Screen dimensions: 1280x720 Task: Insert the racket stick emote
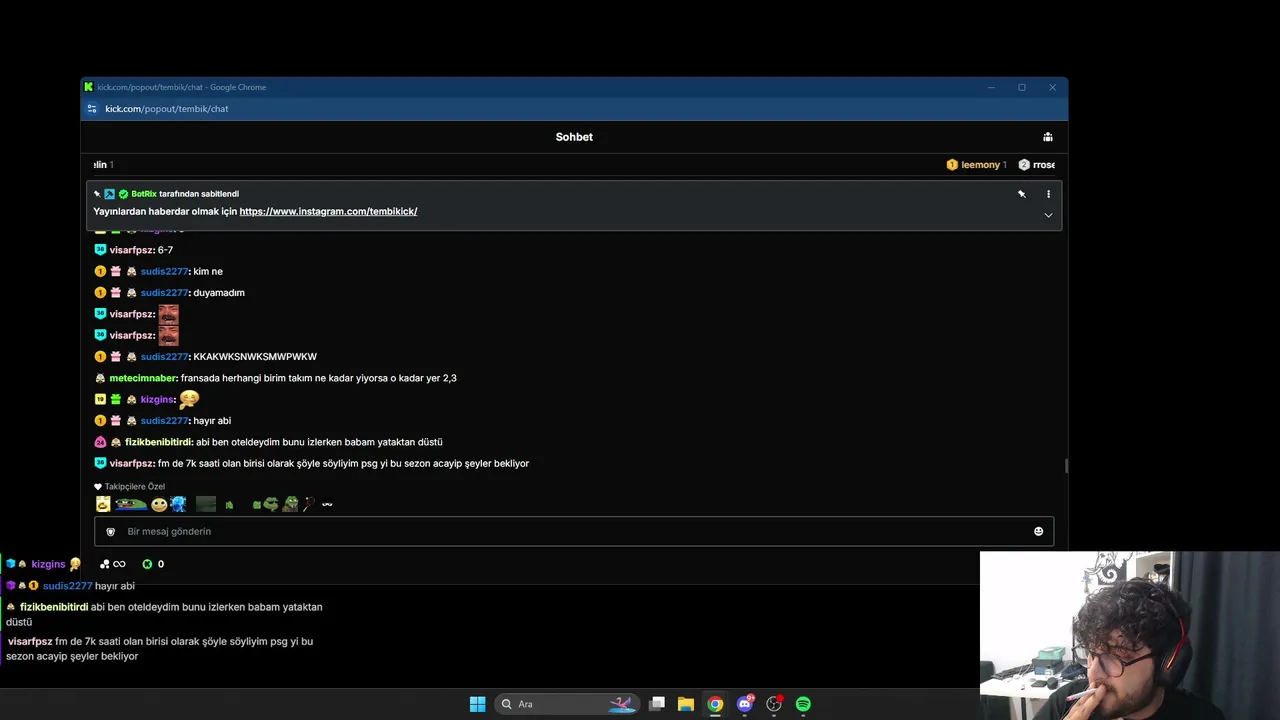[x=309, y=504]
